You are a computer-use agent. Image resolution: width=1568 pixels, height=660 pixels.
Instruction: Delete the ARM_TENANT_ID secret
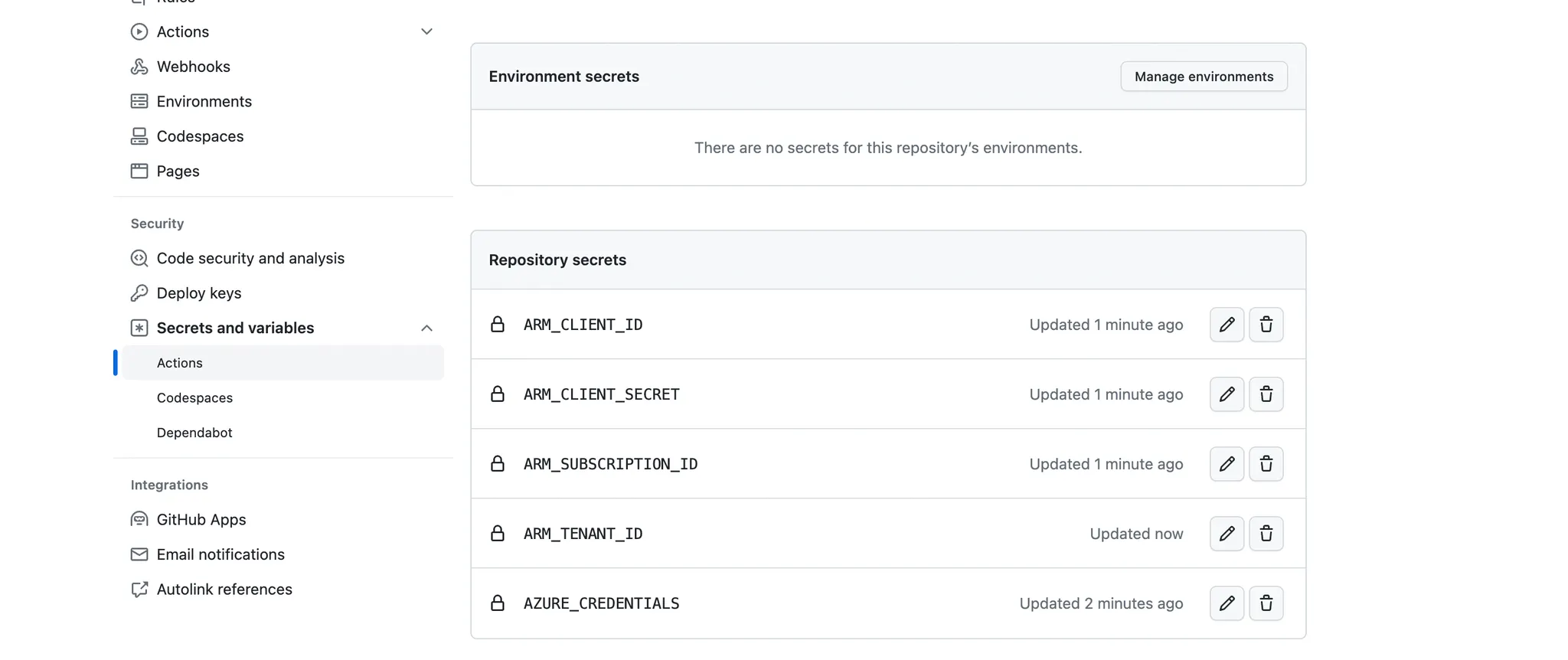tap(1266, 534)
